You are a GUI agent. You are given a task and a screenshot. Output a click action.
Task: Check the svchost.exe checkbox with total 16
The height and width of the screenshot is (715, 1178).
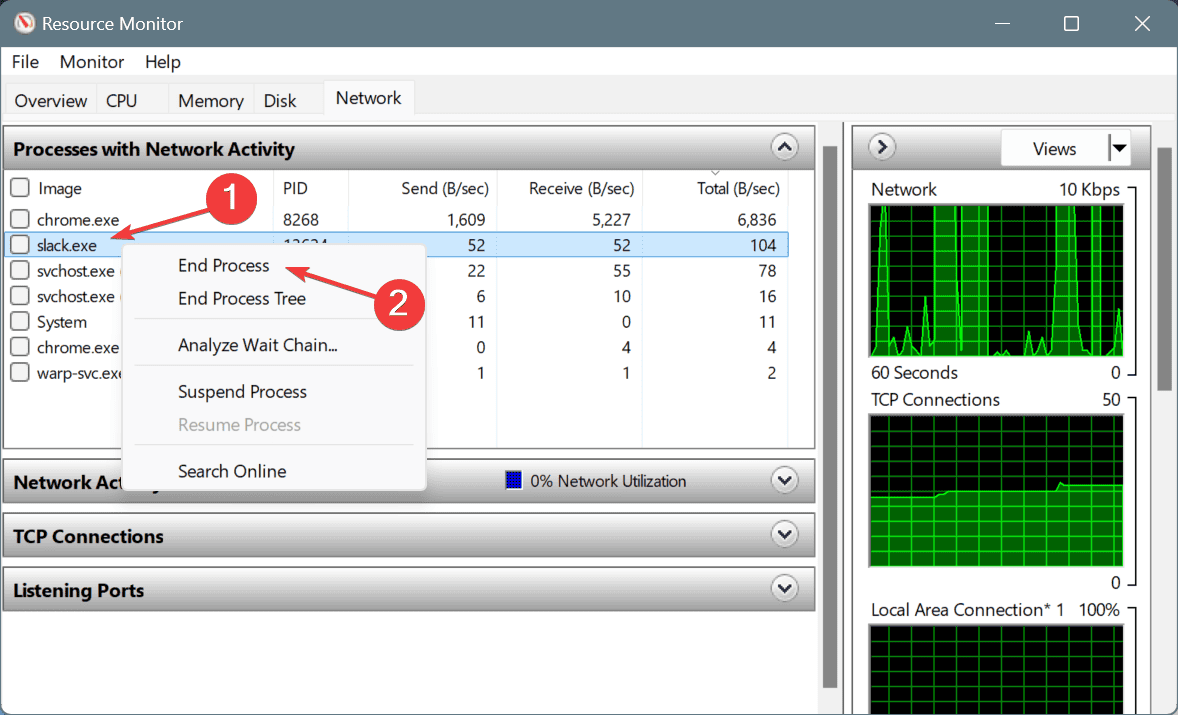[x=20, y=295]
